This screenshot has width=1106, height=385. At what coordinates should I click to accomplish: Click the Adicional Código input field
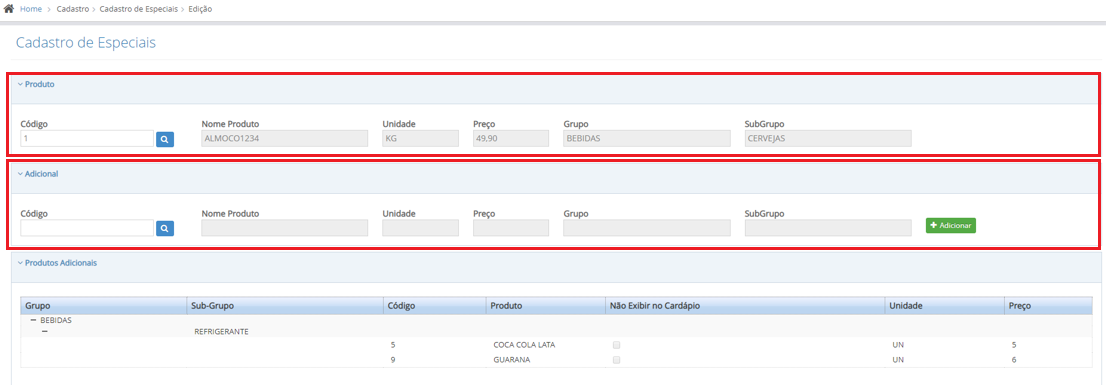[87, 228]
